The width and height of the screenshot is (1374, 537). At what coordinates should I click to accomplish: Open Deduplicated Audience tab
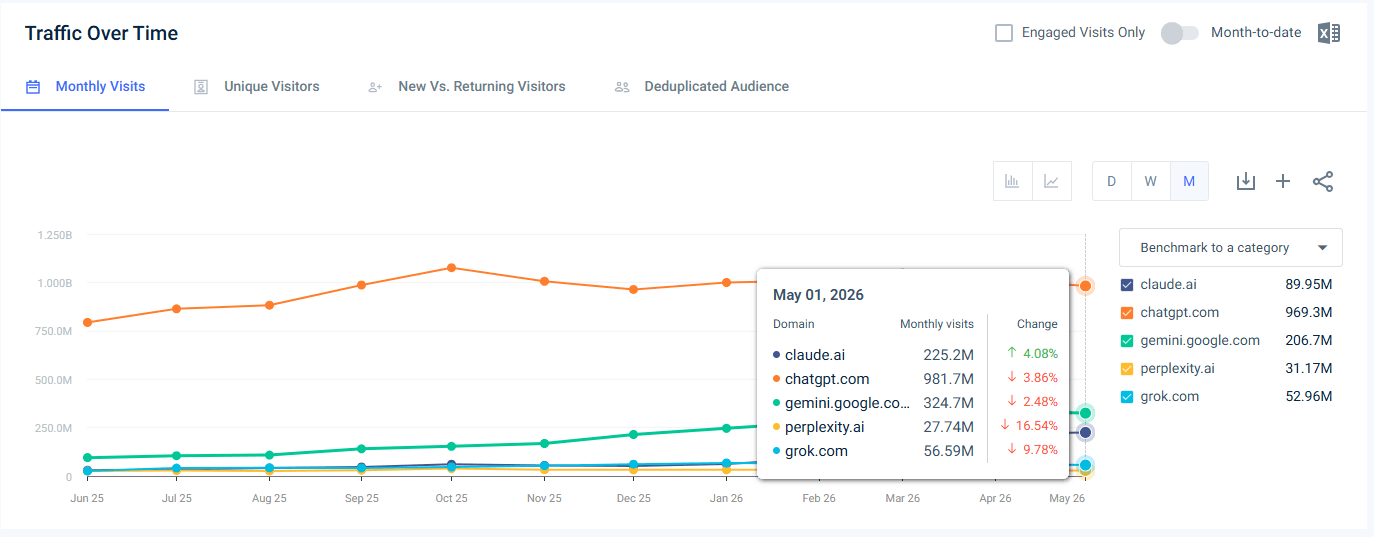point(702,87)
